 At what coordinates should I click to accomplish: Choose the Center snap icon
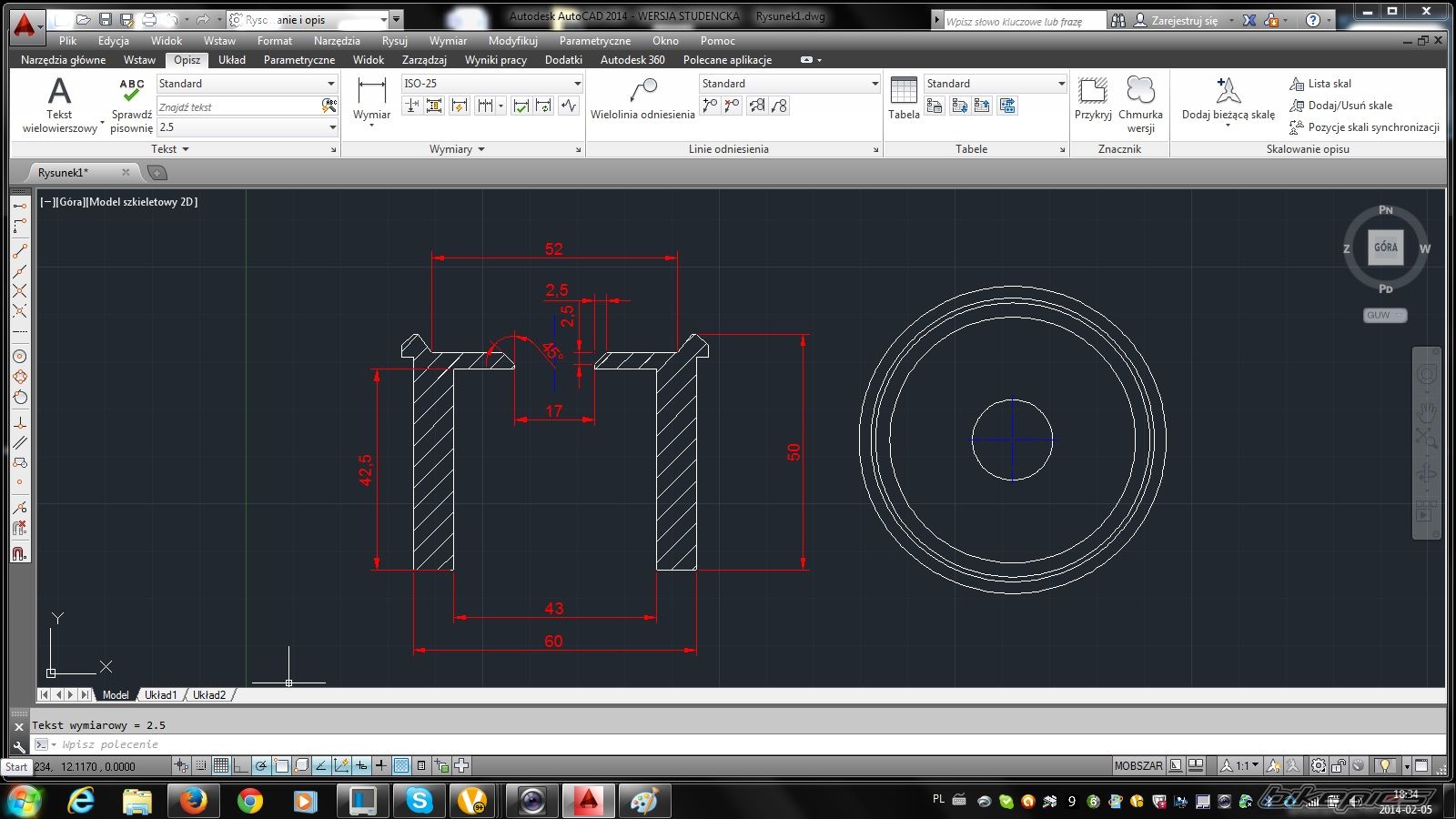coord(19,357)
